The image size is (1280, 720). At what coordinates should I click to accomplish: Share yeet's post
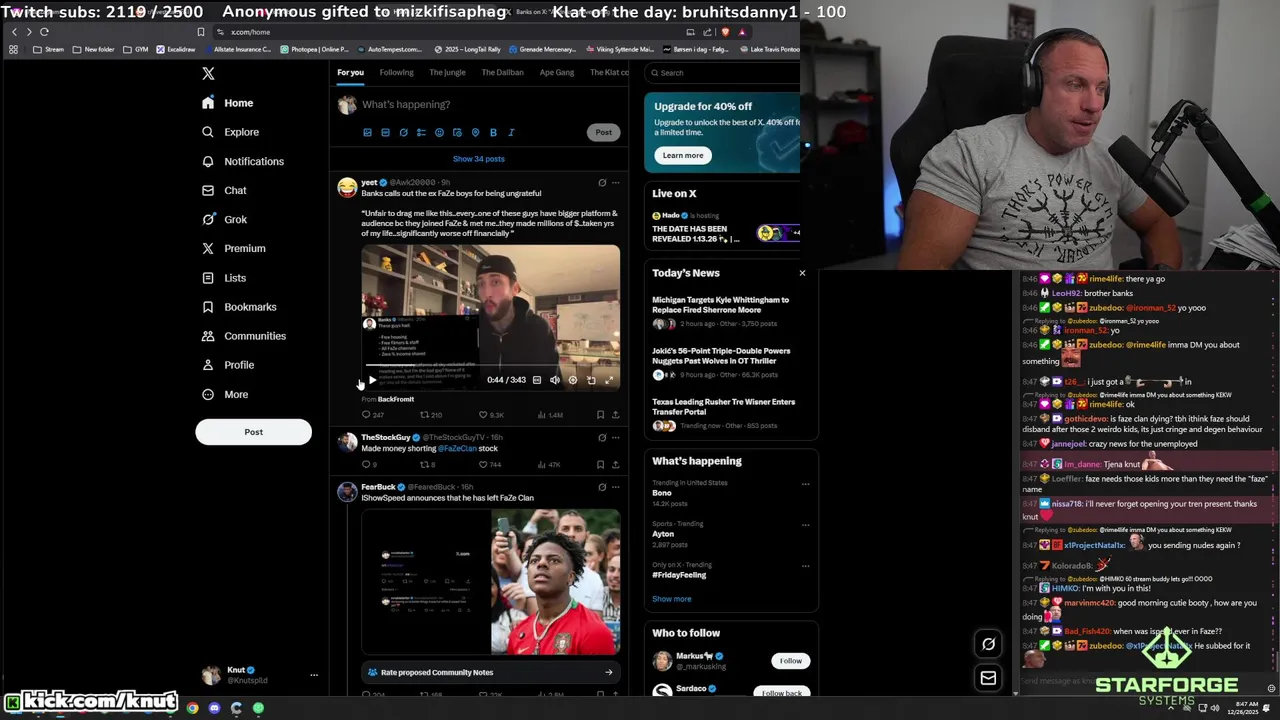click(x=615, y=415)
